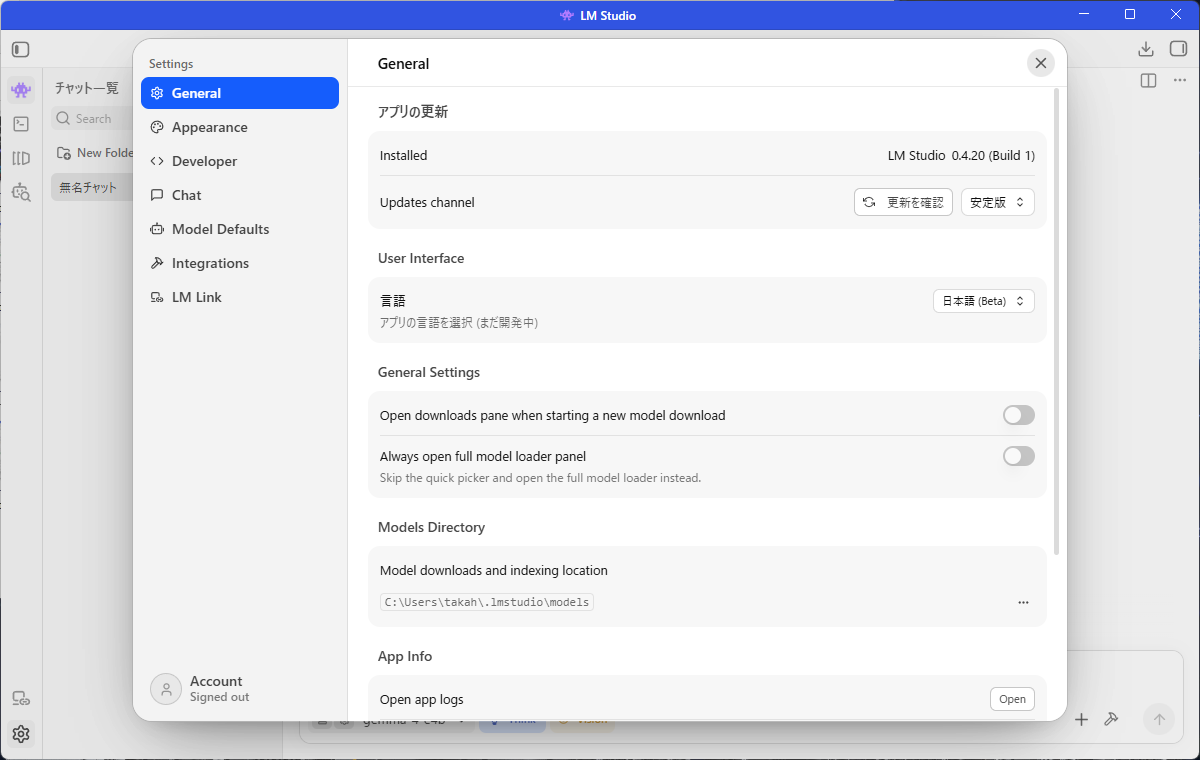Screen dimensions: 1200x760
Task: Close the Settings dialog with the X
Action: 1041,63
